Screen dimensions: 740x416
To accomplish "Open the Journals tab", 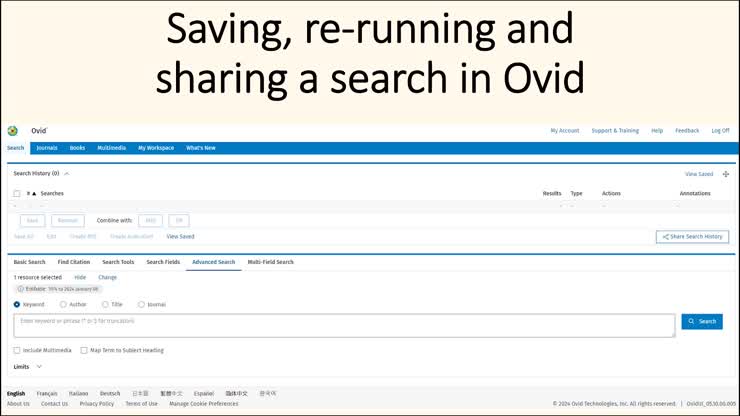I will (x=47, y=148).
